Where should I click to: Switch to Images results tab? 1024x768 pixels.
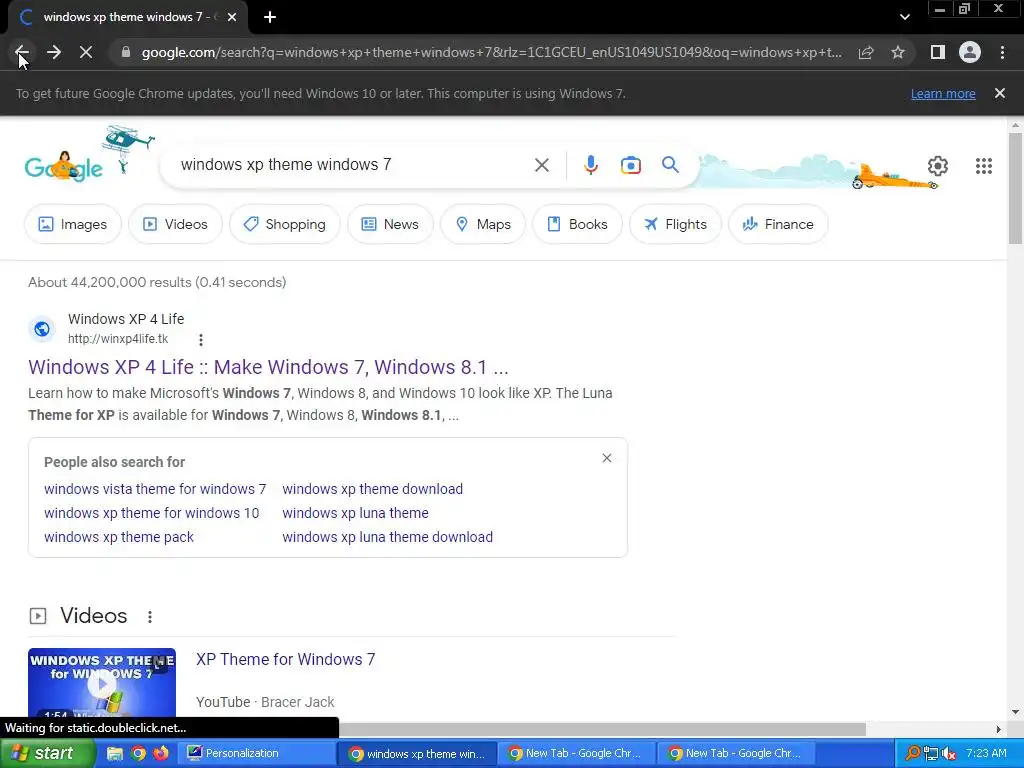pyautogui.click(x=72, y=224)
